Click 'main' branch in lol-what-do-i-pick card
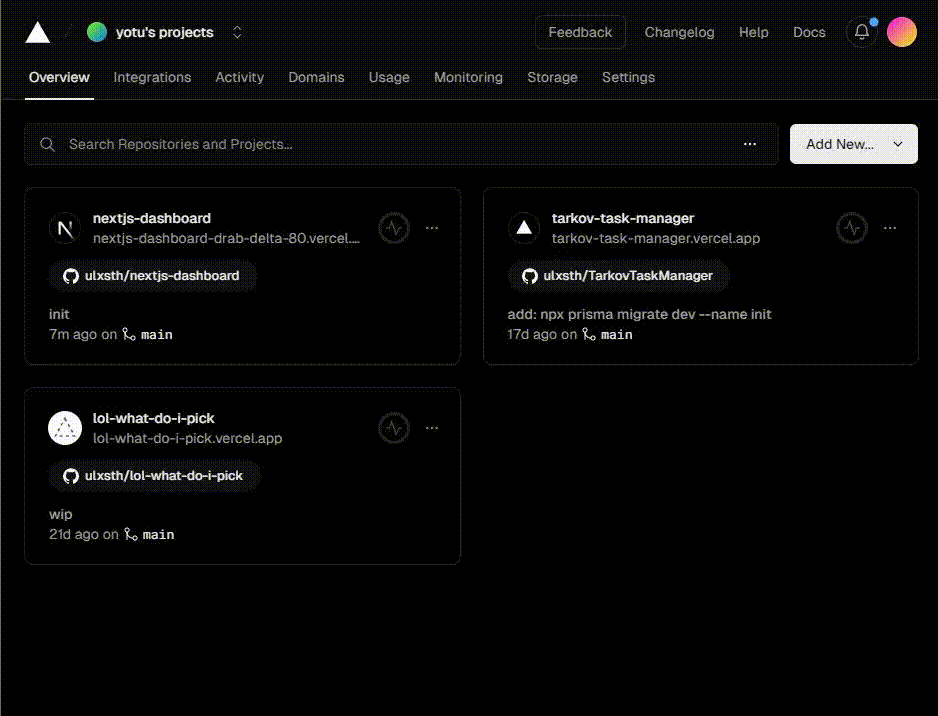 point(159,534)
